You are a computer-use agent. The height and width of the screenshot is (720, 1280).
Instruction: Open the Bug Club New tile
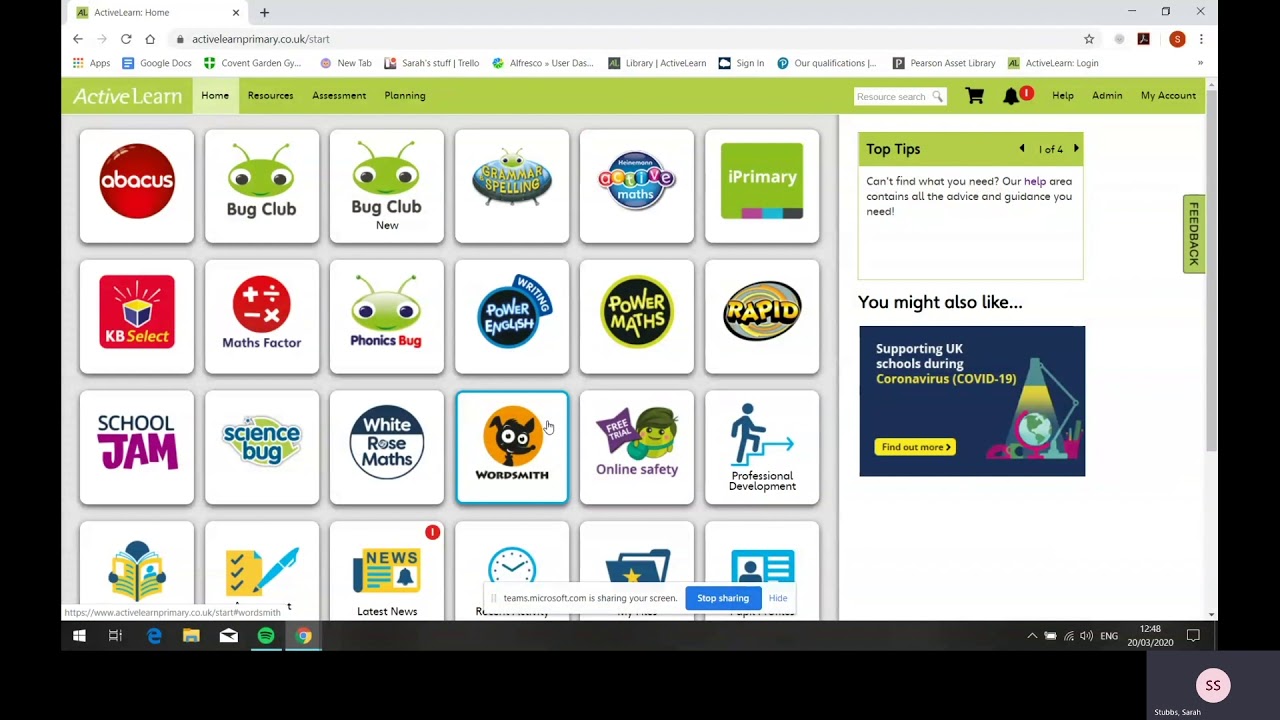387,186
